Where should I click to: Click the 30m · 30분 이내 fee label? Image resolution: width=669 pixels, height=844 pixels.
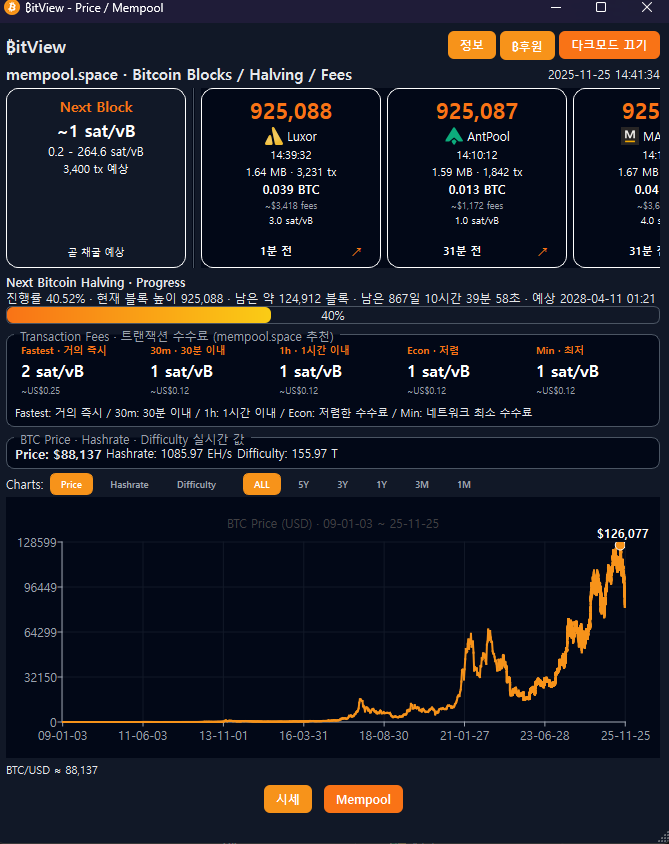[x=187, y=350]
